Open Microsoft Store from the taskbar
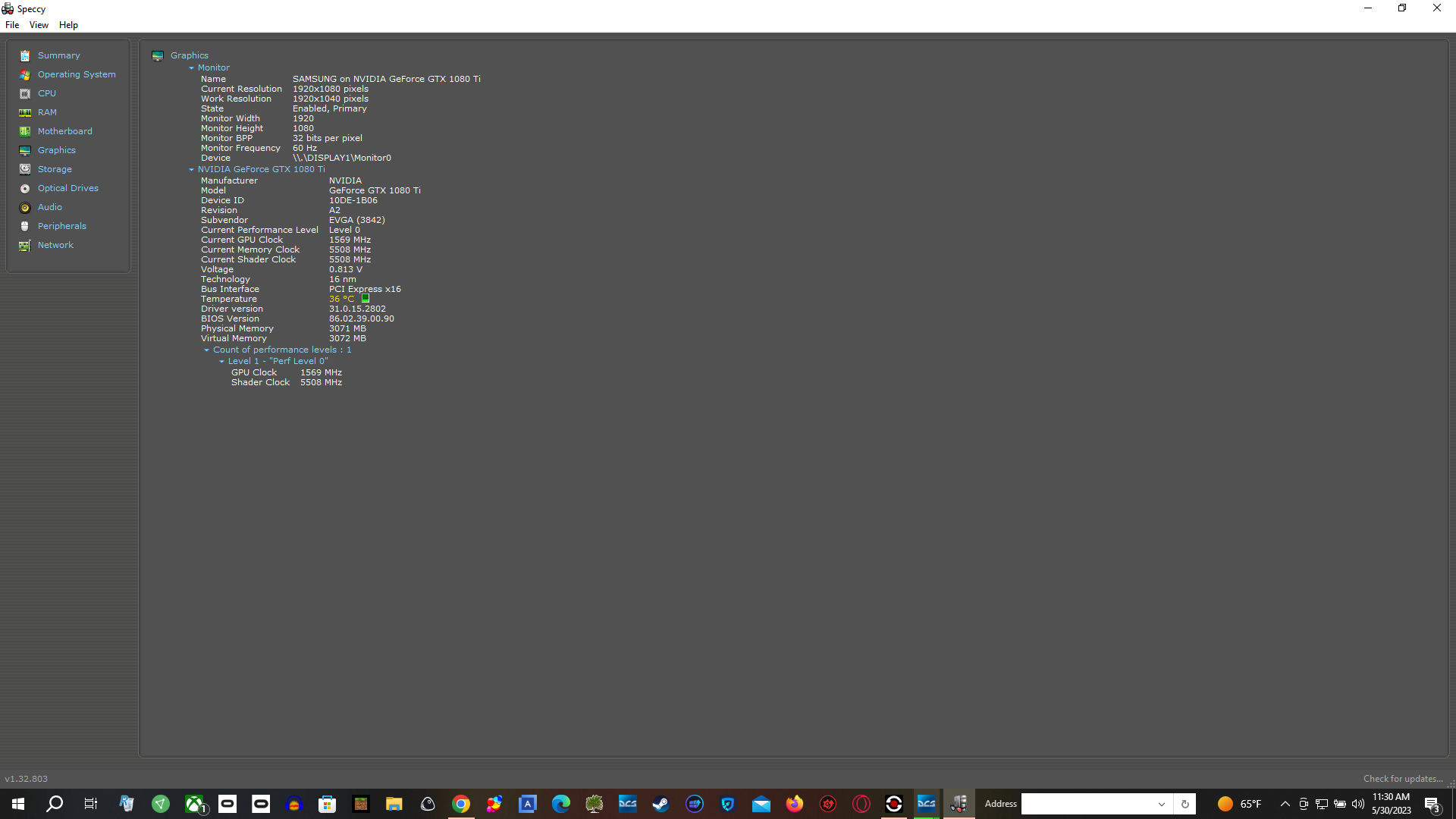1456x819 pixels. pos(328,804)
